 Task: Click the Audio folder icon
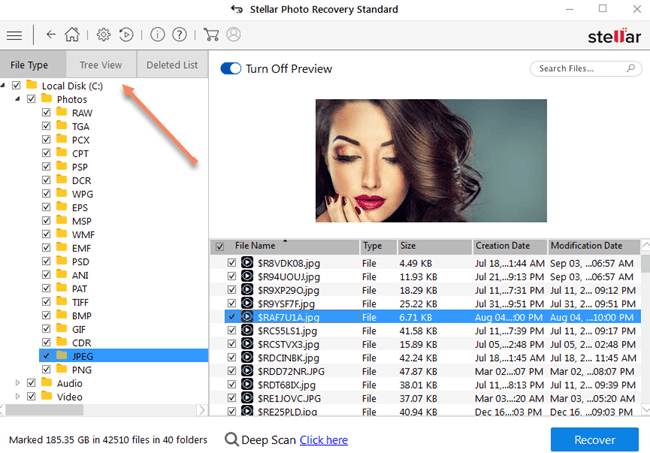[47, 383]
